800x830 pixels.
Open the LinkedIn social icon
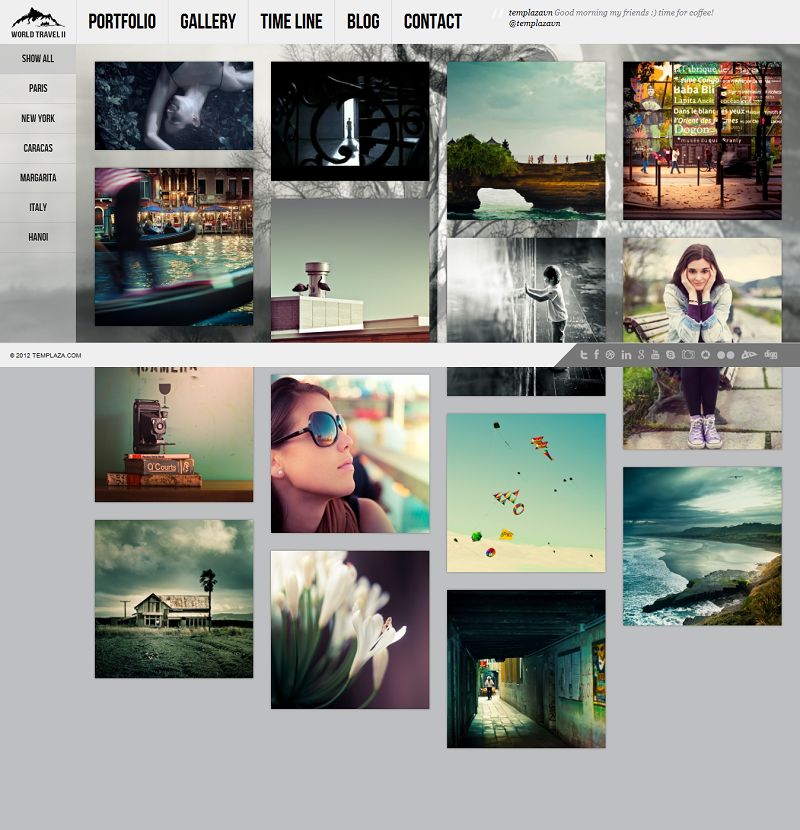tap(626, 355)
